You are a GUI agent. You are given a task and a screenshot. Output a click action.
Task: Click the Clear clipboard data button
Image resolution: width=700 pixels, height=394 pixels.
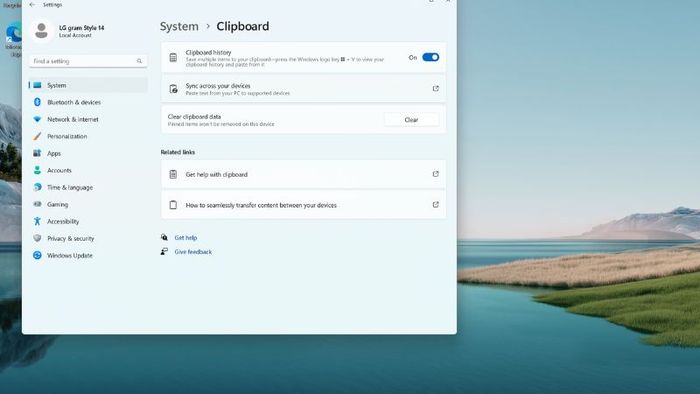(411, 120)
